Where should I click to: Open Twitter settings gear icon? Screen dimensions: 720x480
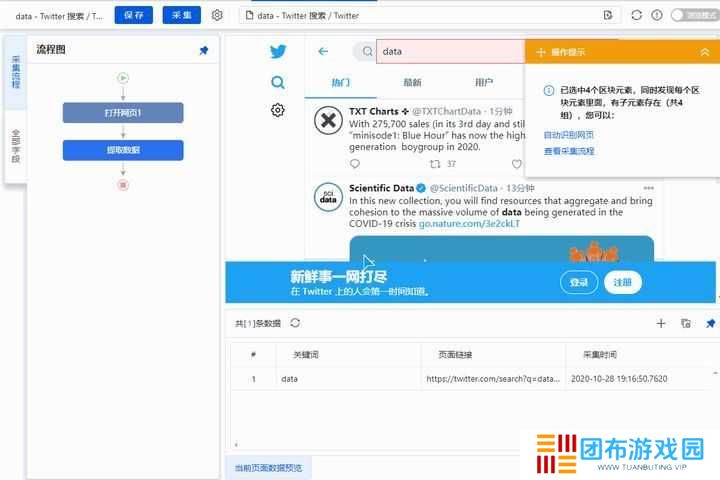pos(278,110)
